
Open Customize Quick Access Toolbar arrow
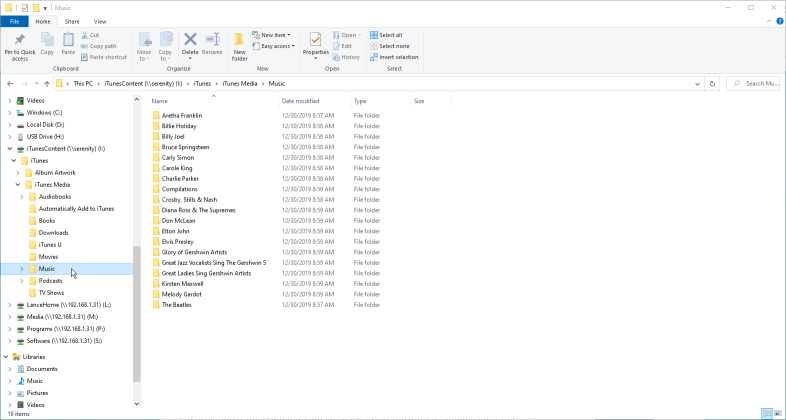click(45, 9)
